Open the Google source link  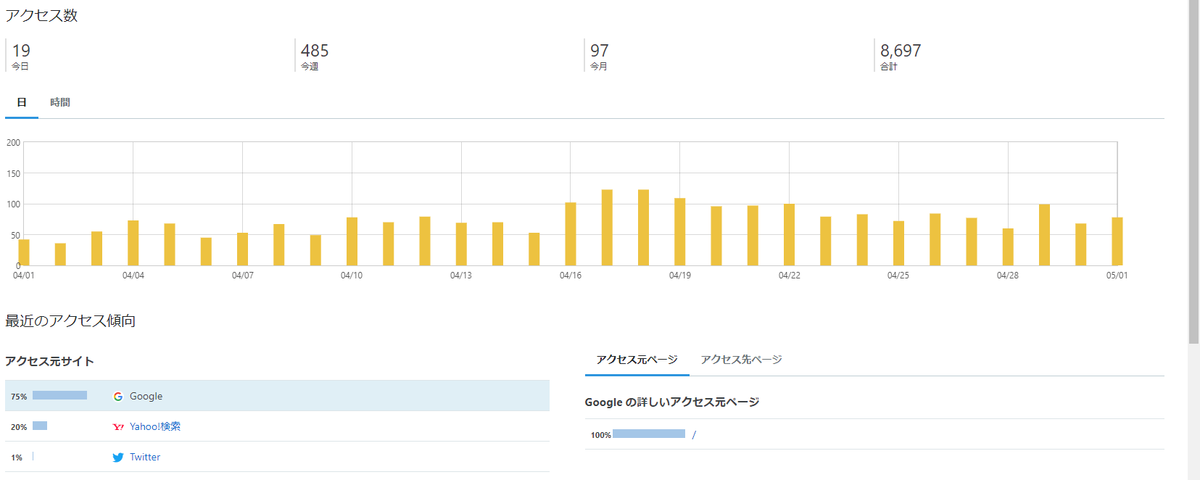coord(146,396)
